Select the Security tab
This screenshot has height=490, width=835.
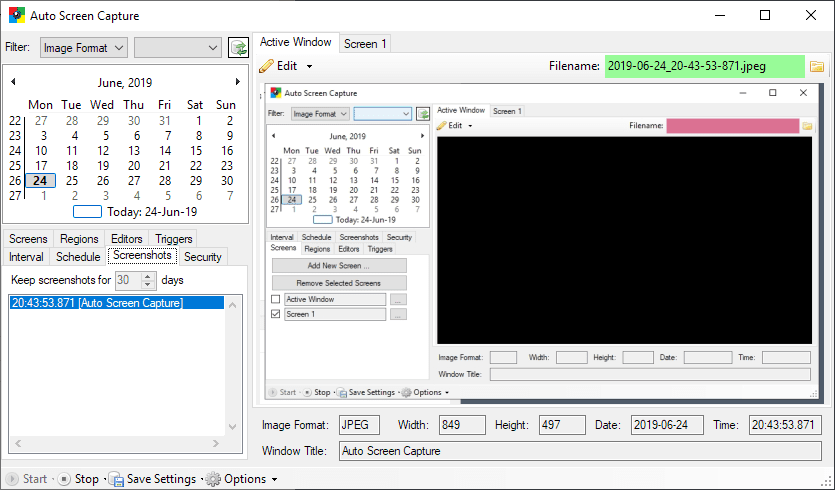tap(203, 257)
